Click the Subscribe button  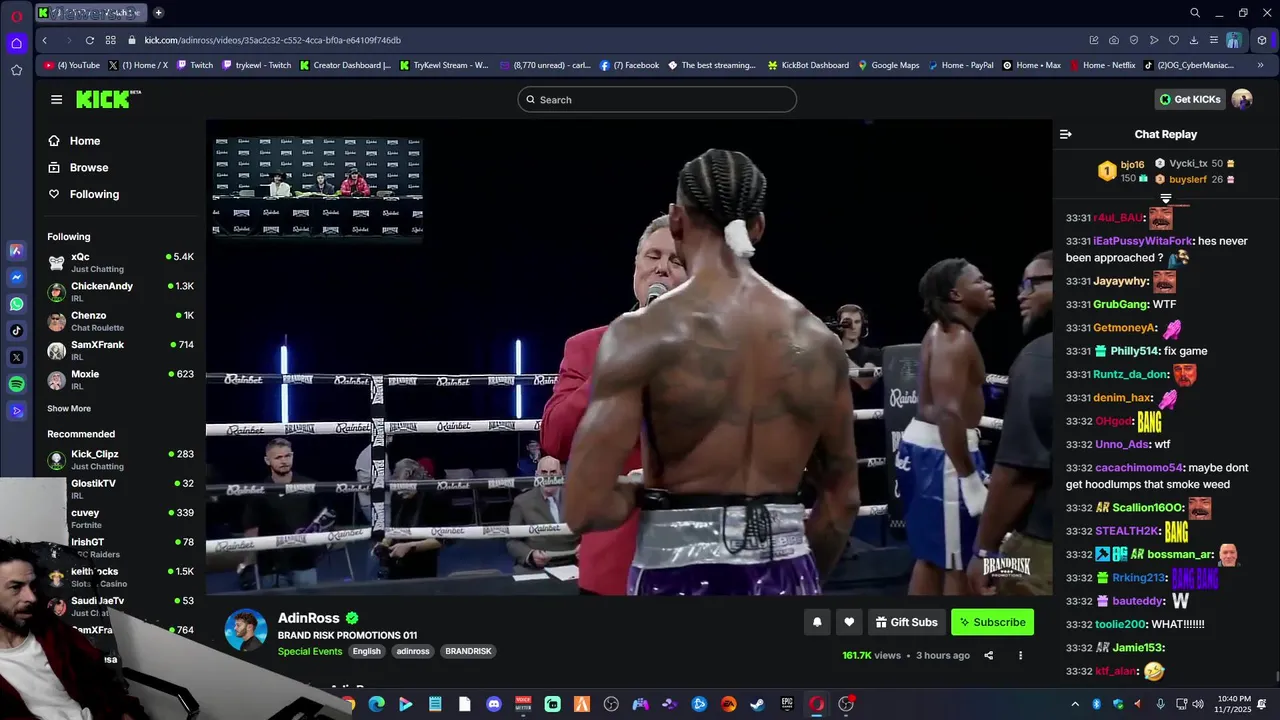click(992, 622)
